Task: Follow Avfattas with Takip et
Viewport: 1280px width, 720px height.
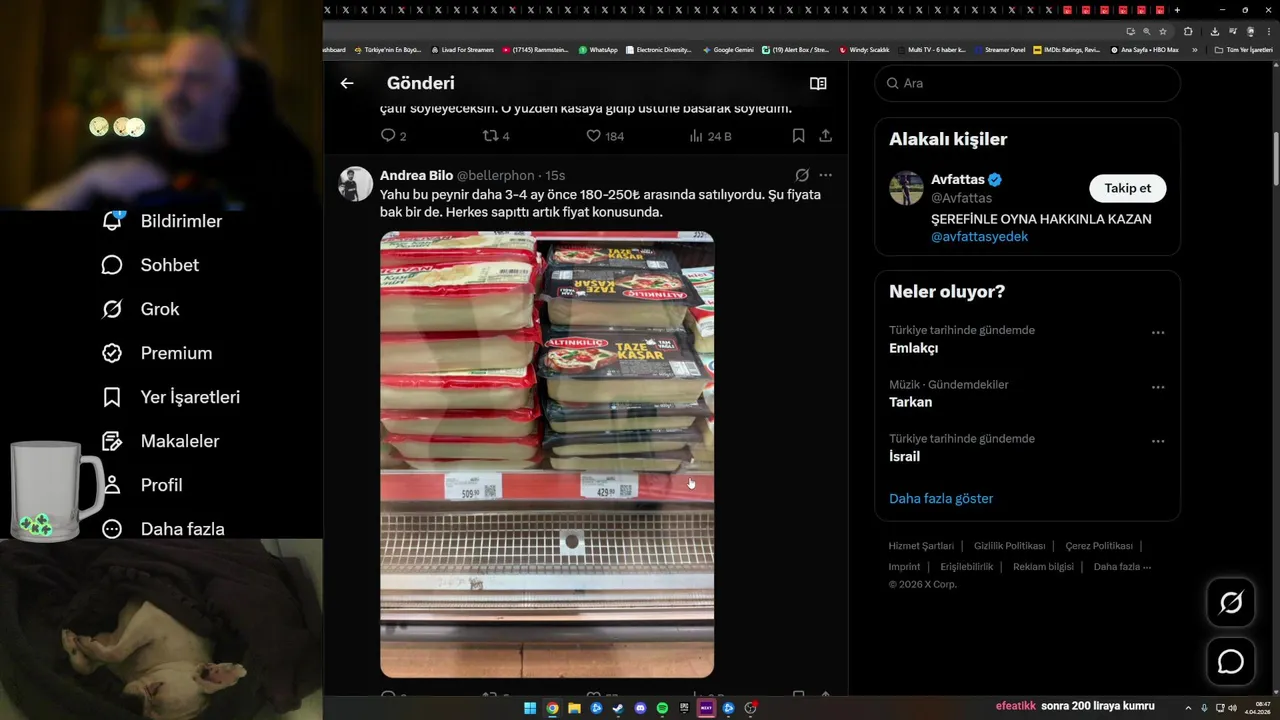Action: (x=1127, y=188)
